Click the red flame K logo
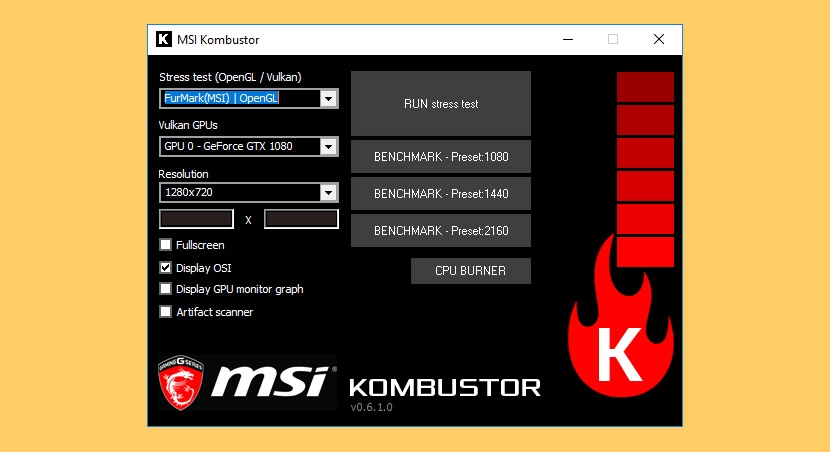The width and height of the screenshot is (830, 452). pyautogui.click(x=621, y=315)
